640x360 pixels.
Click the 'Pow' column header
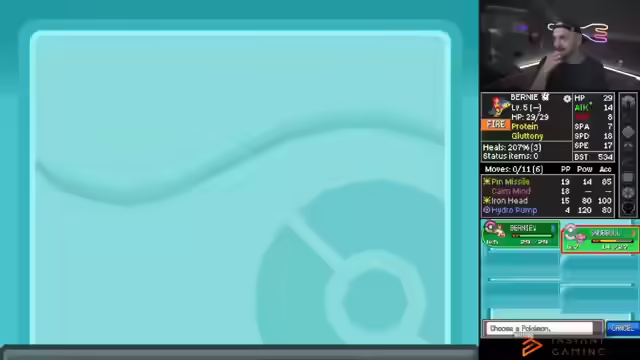tap(584, 169)
